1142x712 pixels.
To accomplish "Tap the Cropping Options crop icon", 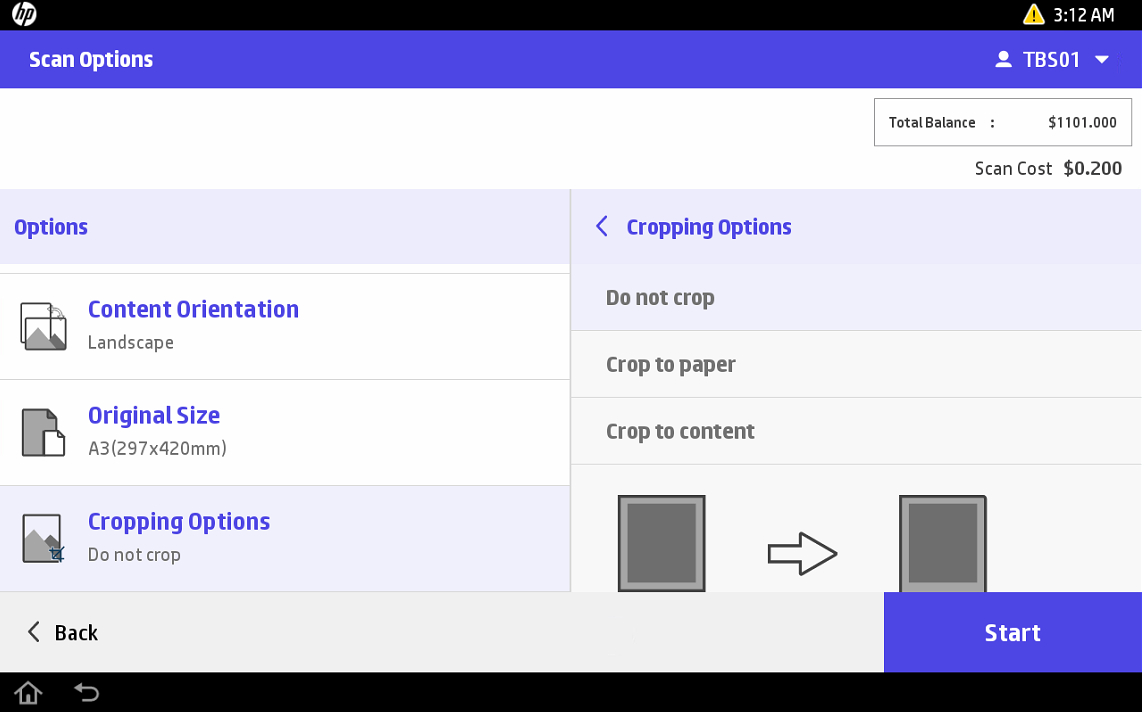I will pyautogui.click(x=43, y=538).
